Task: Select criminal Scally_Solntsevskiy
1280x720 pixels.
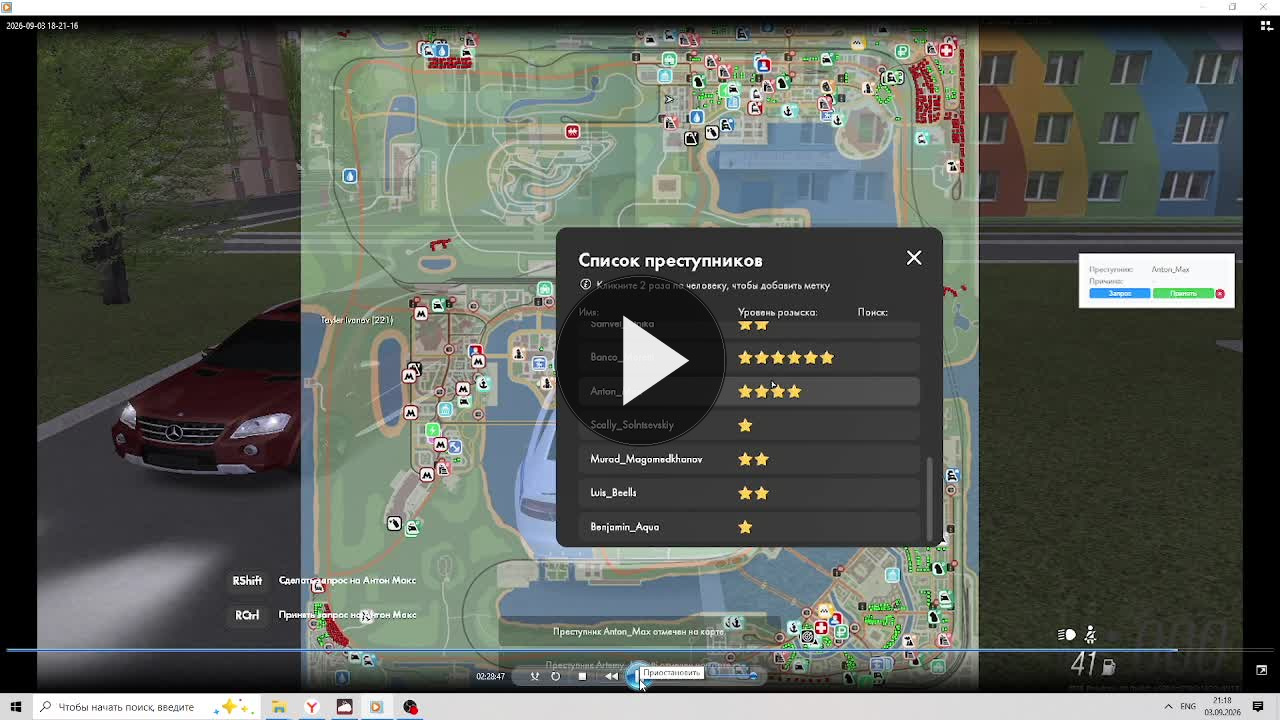Action: 750,425
